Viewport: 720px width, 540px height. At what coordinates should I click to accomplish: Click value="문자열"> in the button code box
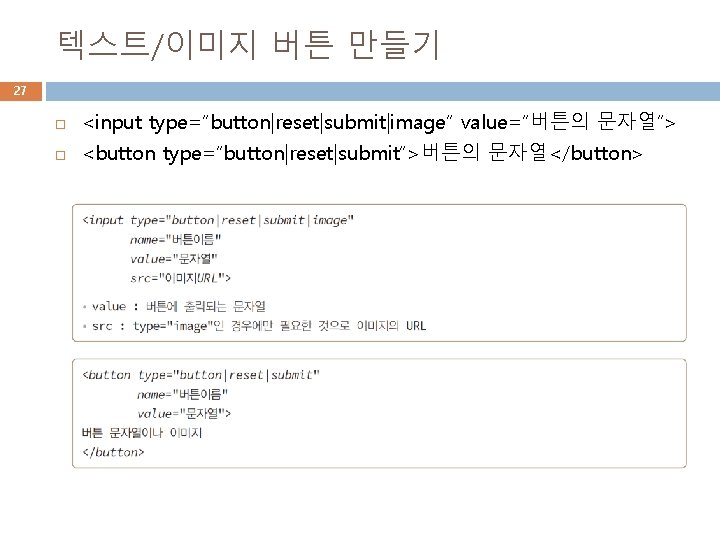pyautogui.click(x=184, y=413)
